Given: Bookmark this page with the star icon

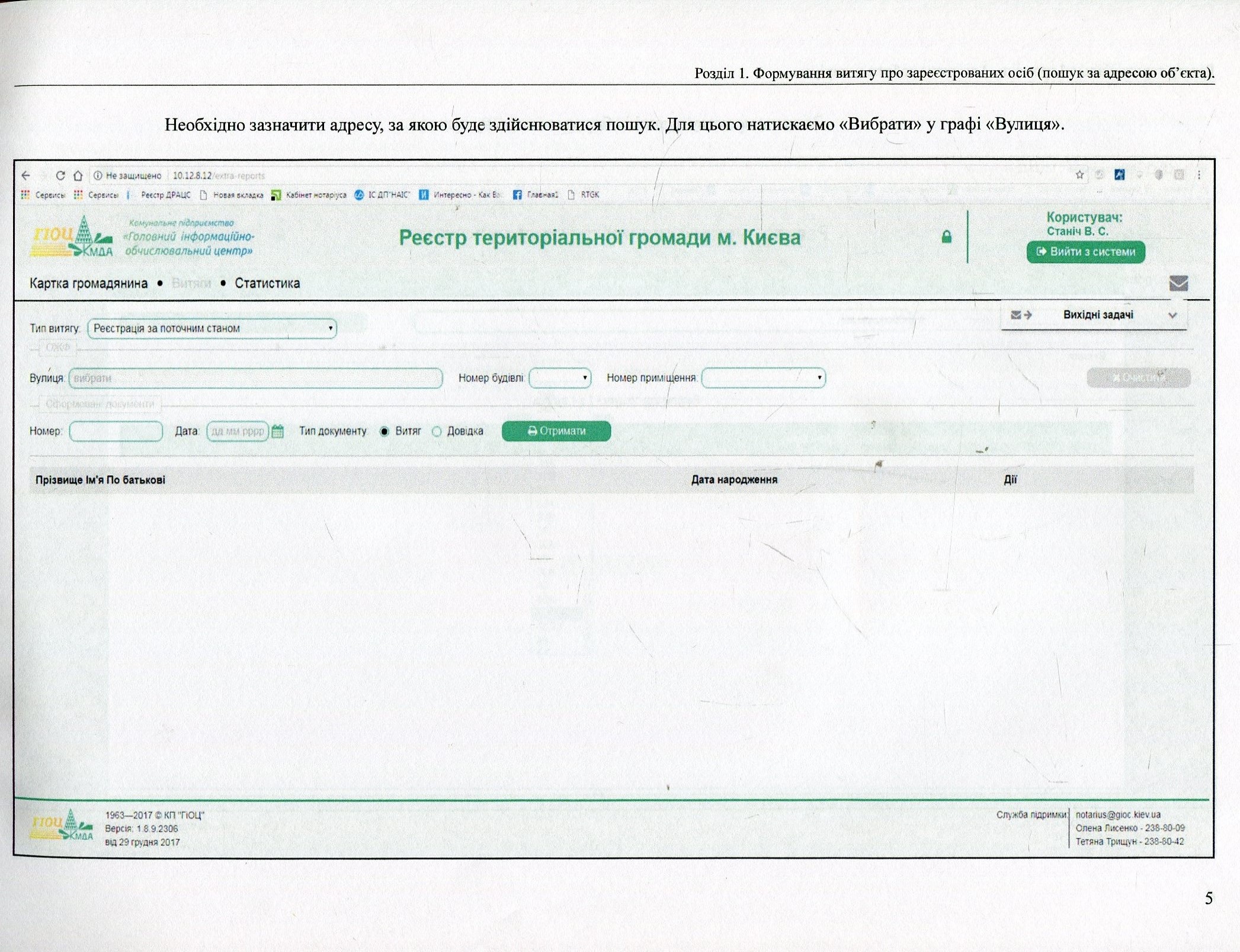Looking at the screenshot, I should pyautogui.click(x=1079, y=175).
